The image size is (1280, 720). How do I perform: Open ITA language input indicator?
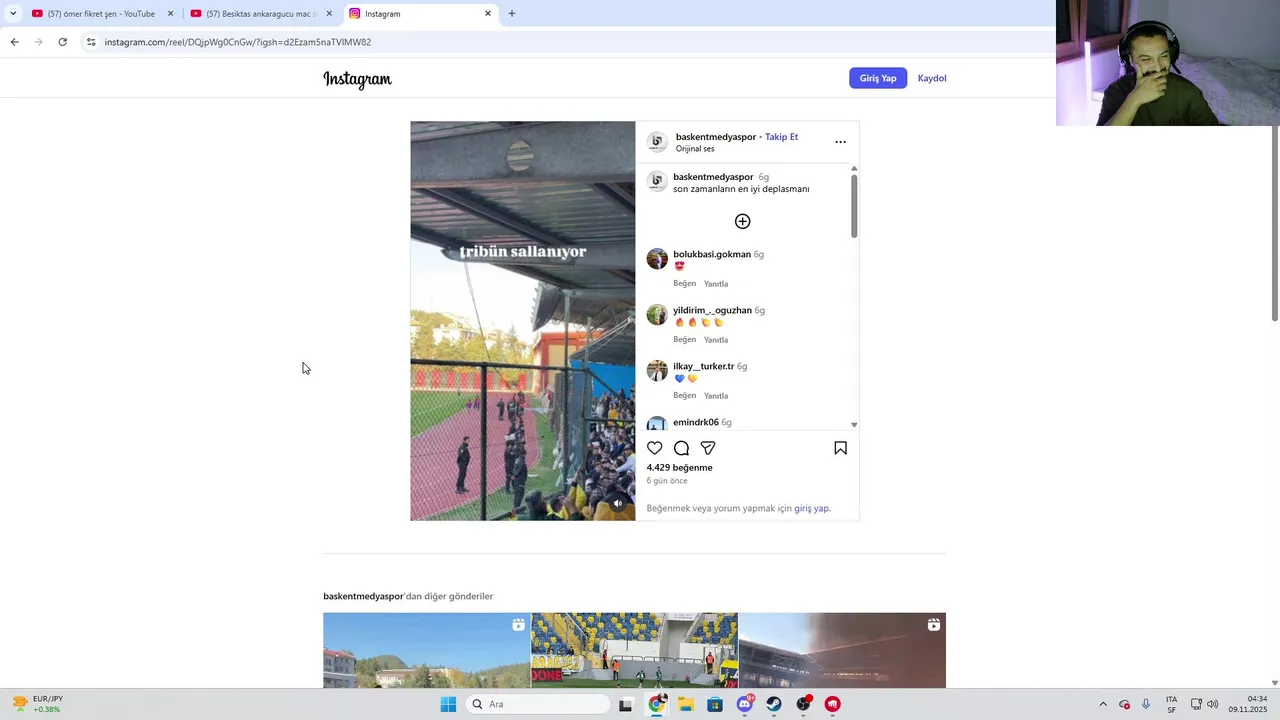point(1171,704)
